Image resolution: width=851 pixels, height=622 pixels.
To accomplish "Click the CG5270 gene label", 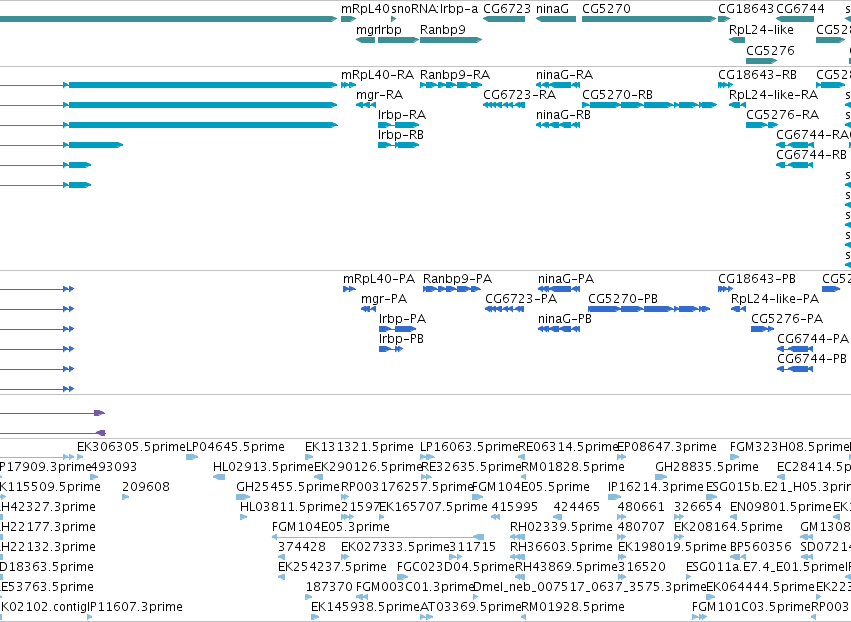I will pos(606,9).
